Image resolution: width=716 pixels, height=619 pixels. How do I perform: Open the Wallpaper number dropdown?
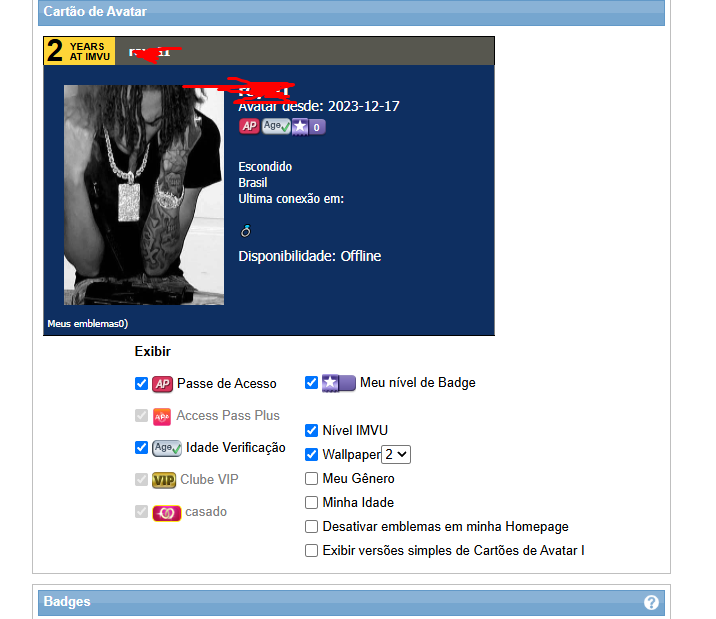point(396,455)
